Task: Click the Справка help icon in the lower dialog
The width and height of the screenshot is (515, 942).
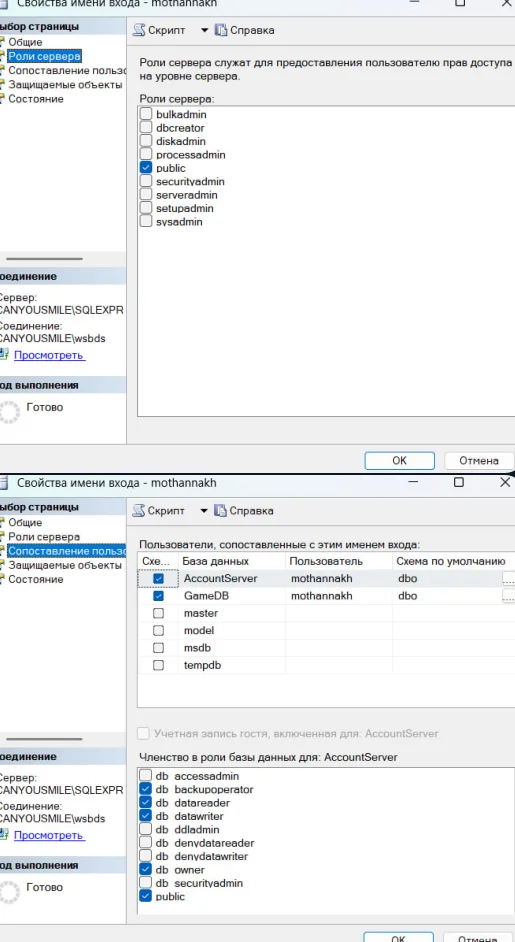Action: (x=221, y=511)
